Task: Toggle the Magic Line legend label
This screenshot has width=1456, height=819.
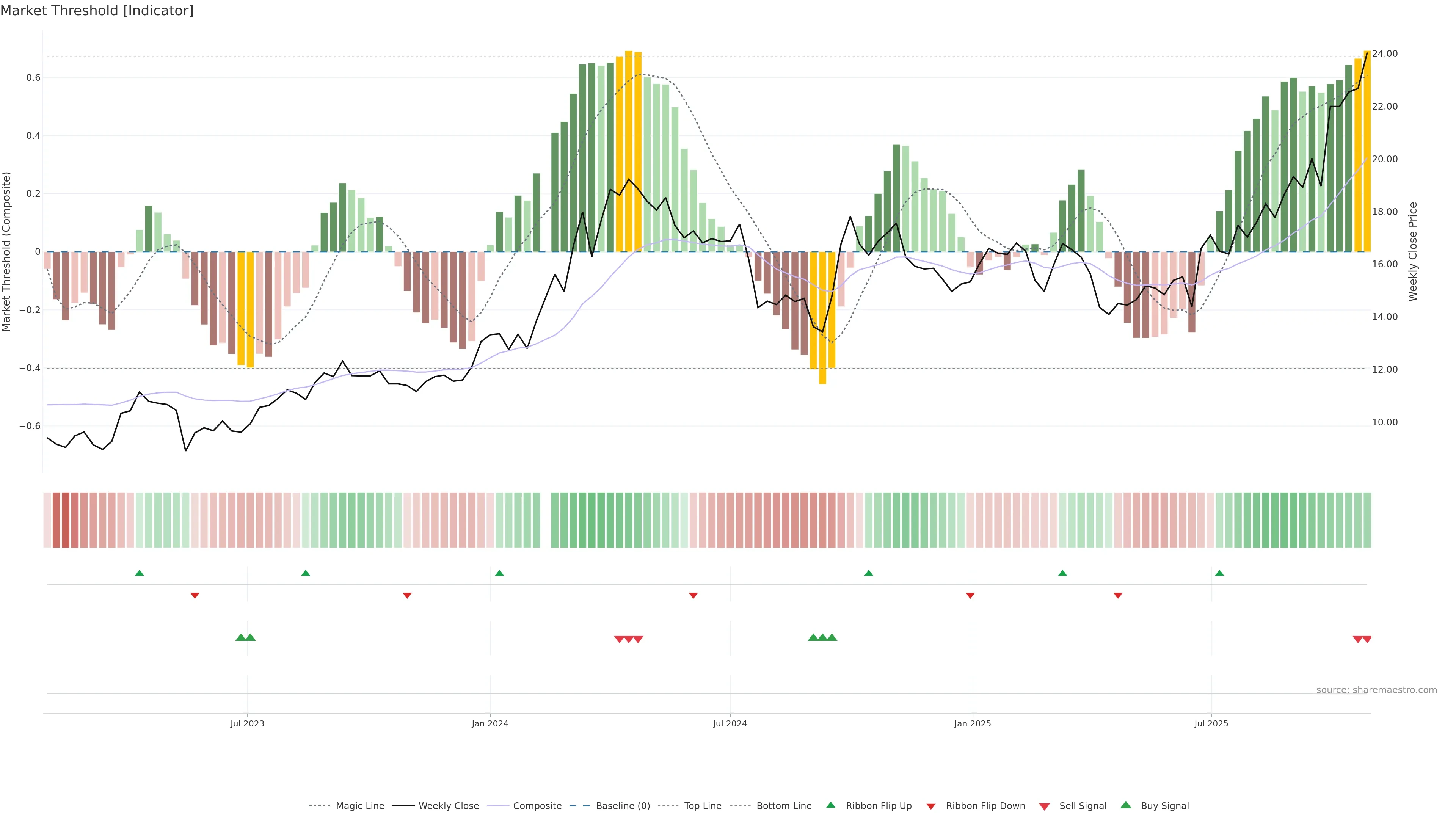Action: click(x=359, y=806)
